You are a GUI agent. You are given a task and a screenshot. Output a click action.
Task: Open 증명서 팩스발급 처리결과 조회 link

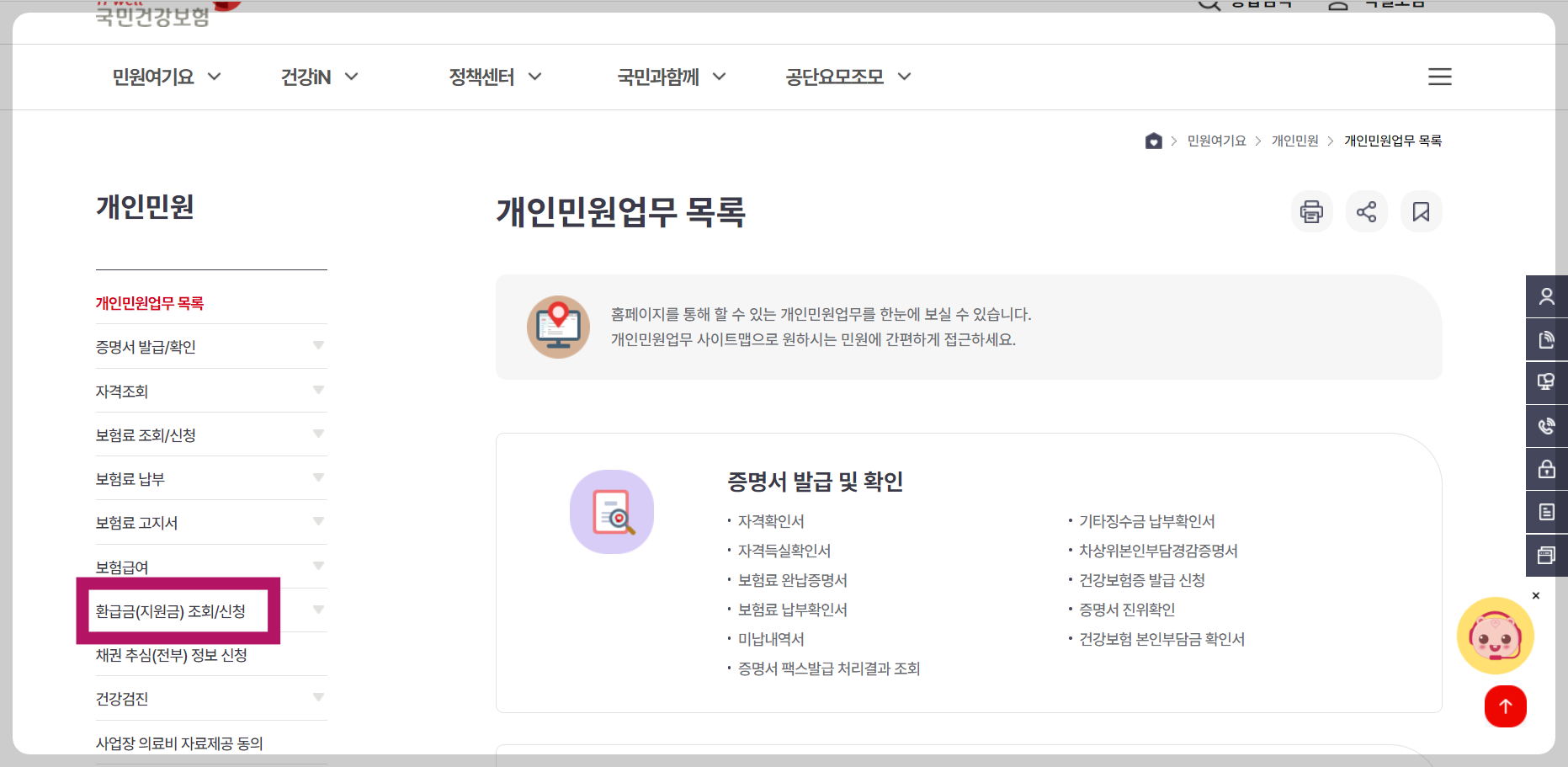[829, 668]
